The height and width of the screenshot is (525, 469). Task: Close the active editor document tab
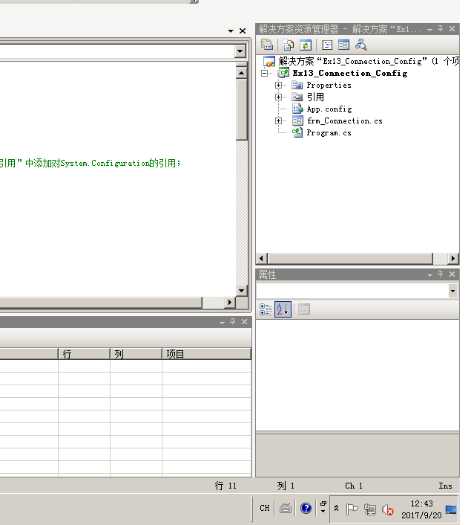(243, 31)
